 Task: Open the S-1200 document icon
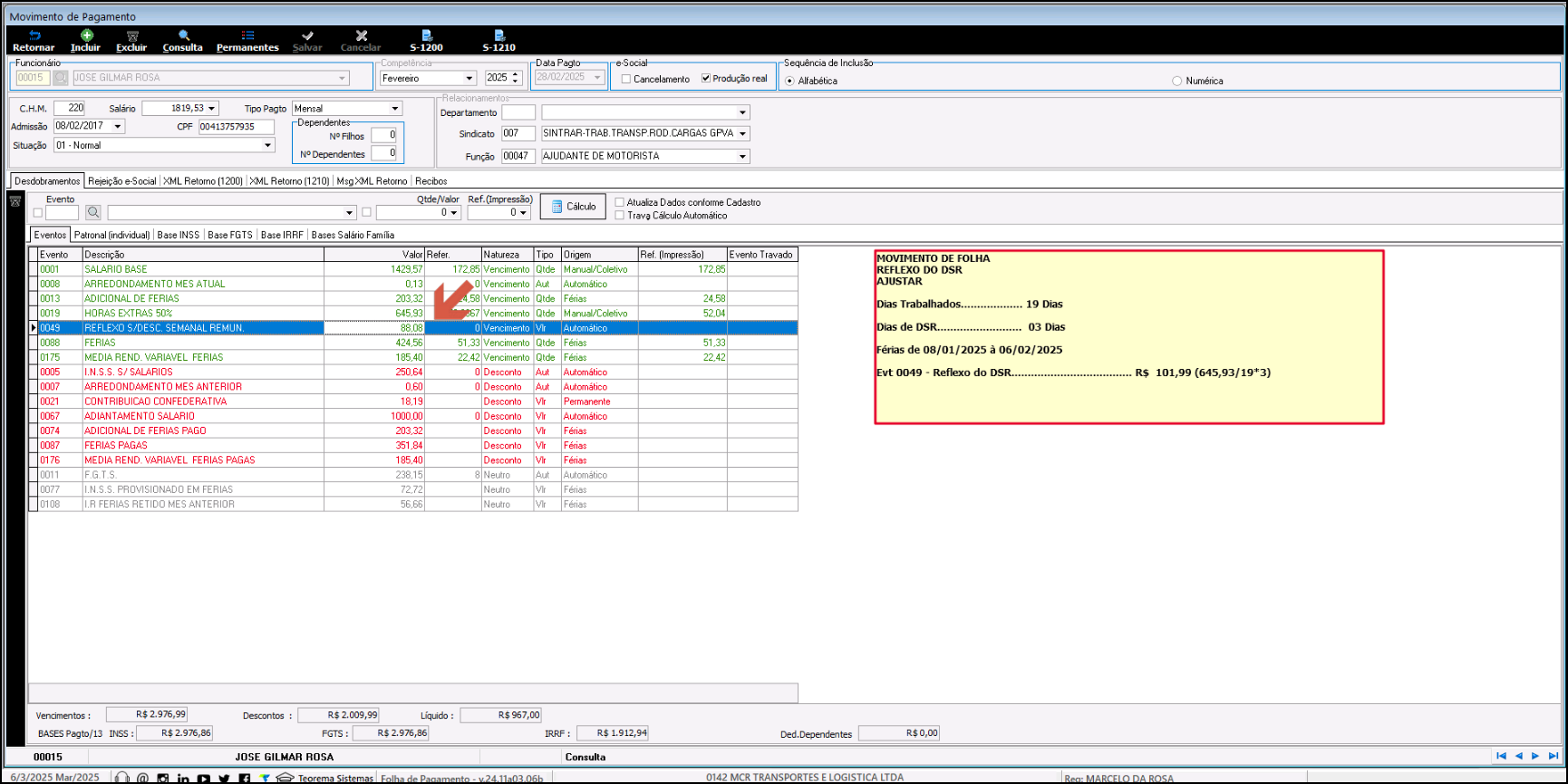[426, 35]
